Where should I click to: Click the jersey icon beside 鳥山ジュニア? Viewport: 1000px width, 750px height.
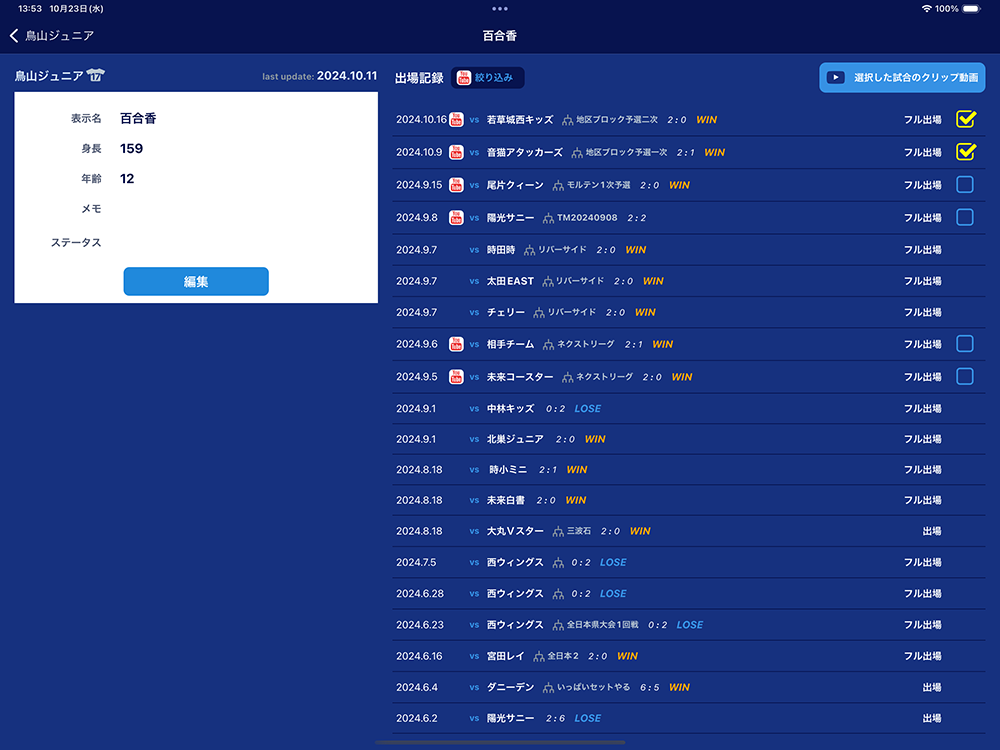coord(96,76)
